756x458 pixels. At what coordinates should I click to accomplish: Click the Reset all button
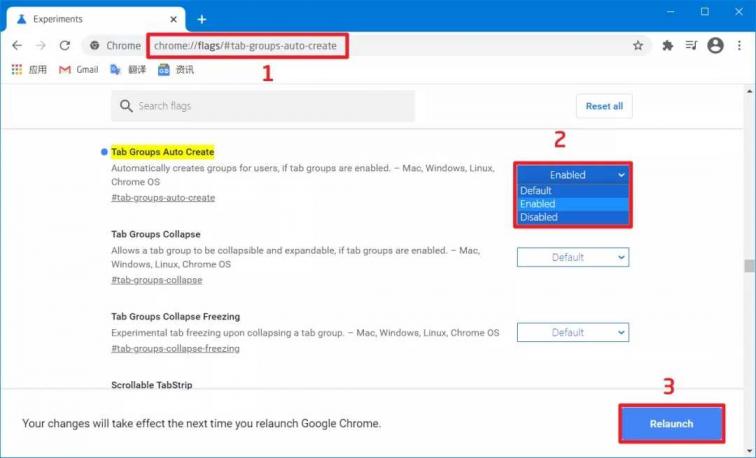point(604,106)
